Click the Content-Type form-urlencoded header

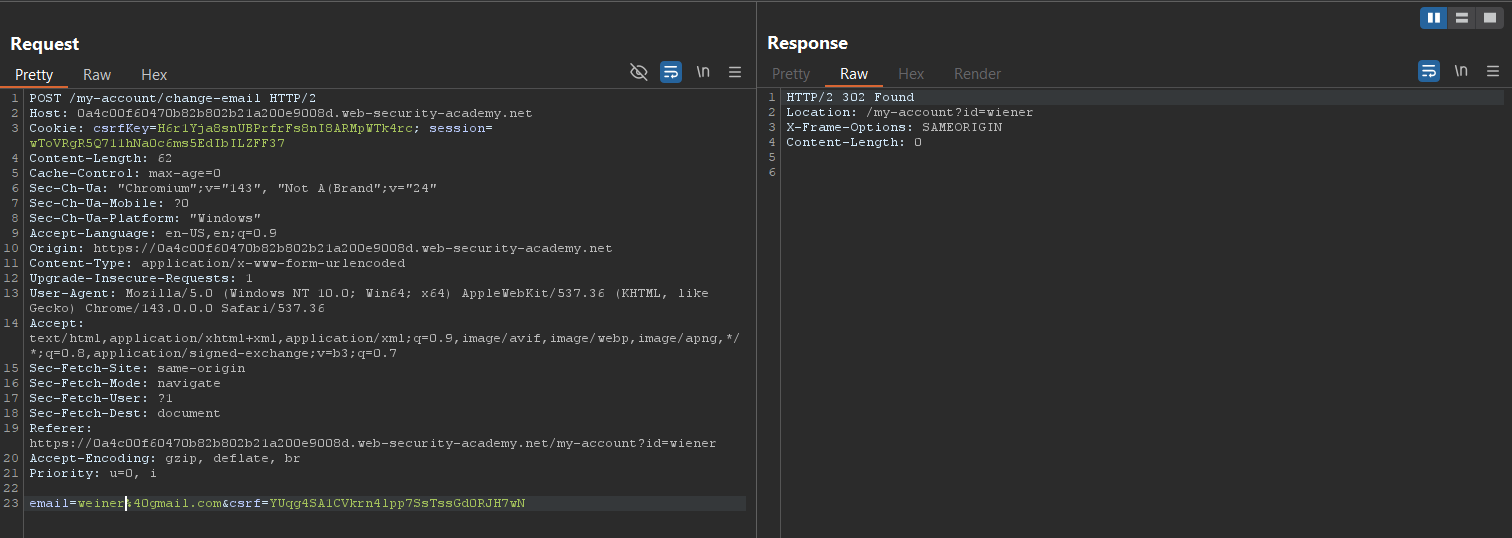pyautogui.click(x=217, y=263)
